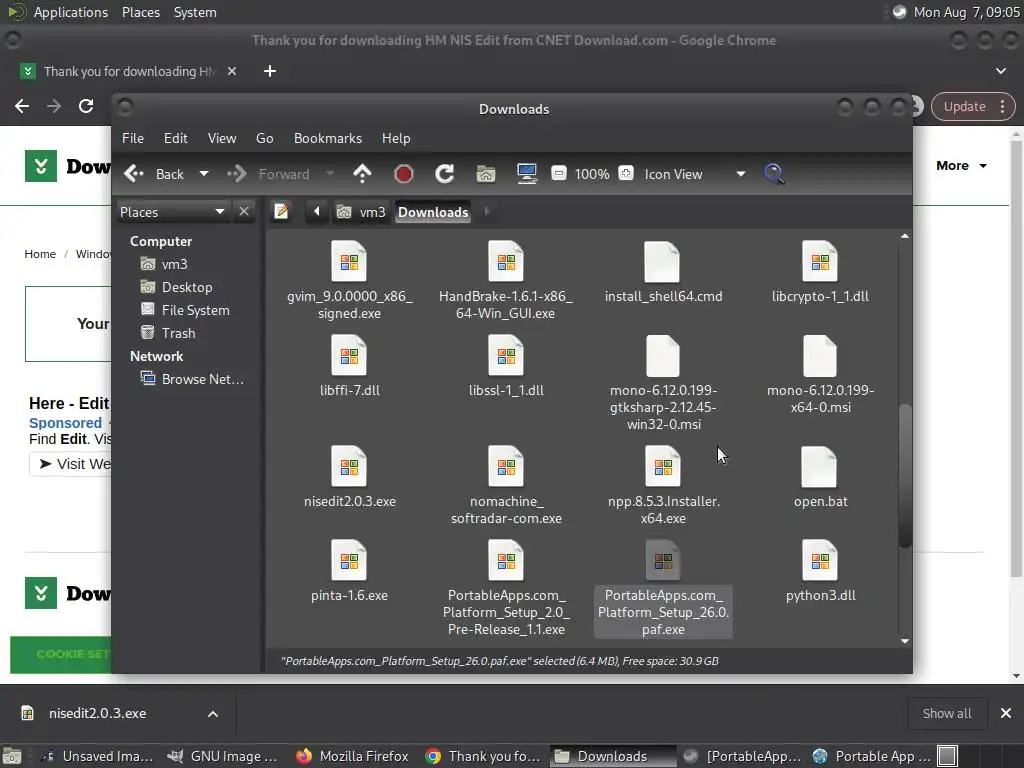Select npp.8.5.3.Installer.x64.exe file icon
1024x768 pixels.
[663, 466]
